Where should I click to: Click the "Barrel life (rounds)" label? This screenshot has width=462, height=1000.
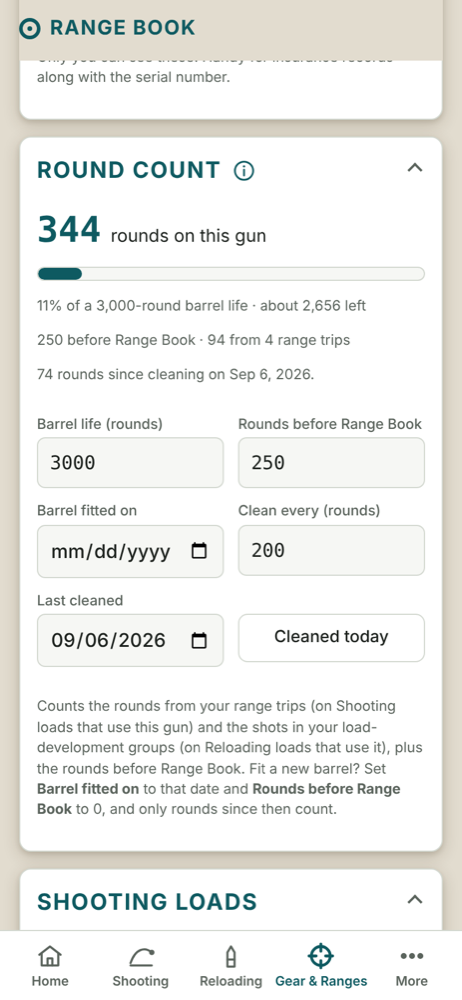(100, 424)
